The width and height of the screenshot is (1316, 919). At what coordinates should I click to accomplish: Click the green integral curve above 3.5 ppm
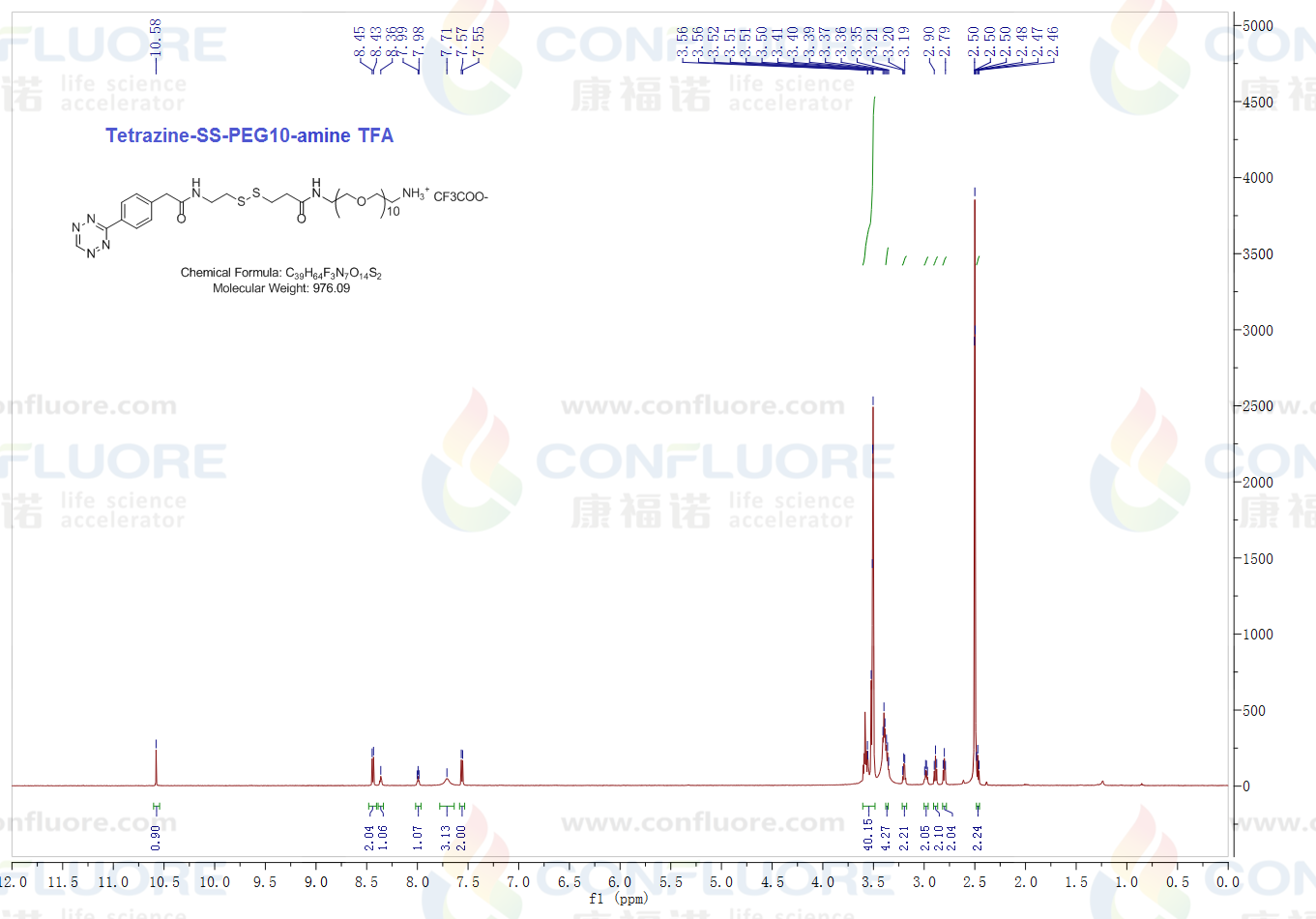[870, 180]
